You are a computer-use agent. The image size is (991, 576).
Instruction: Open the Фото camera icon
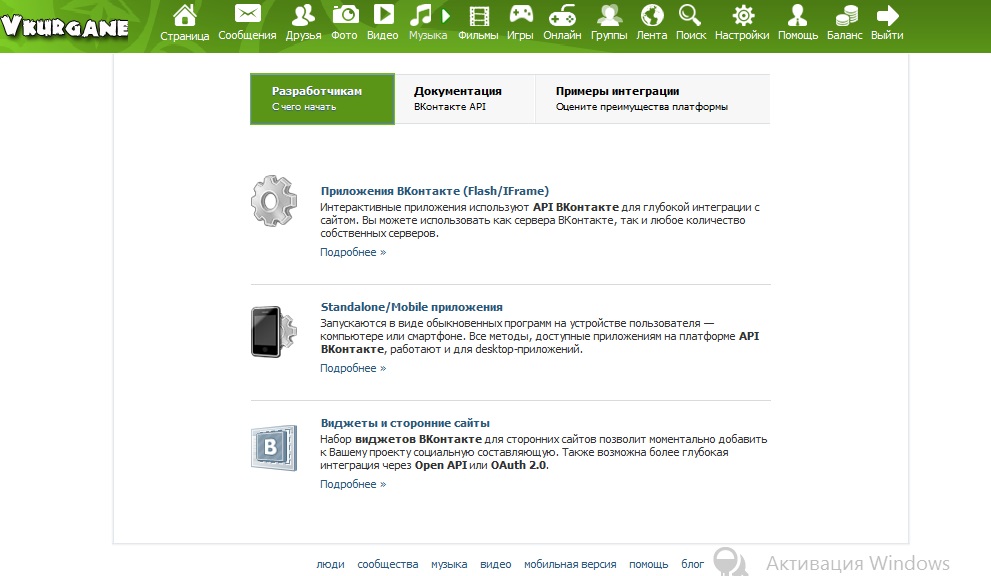tap(345, 14)
